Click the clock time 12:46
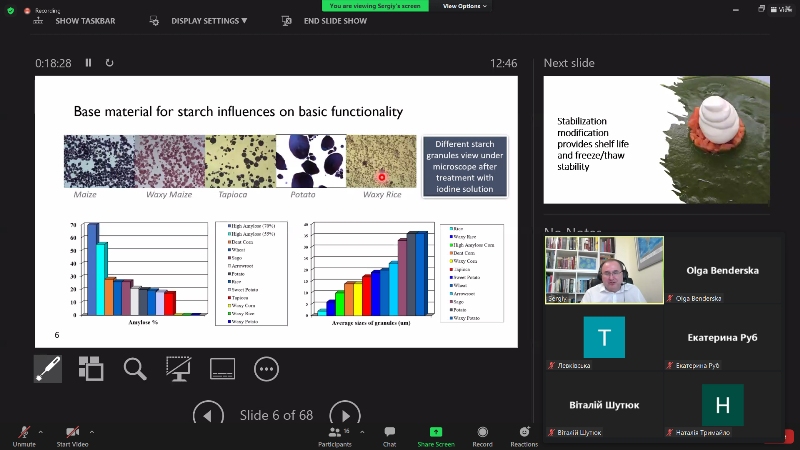Screen dimensions: 800x450 (x=504, y=63)
